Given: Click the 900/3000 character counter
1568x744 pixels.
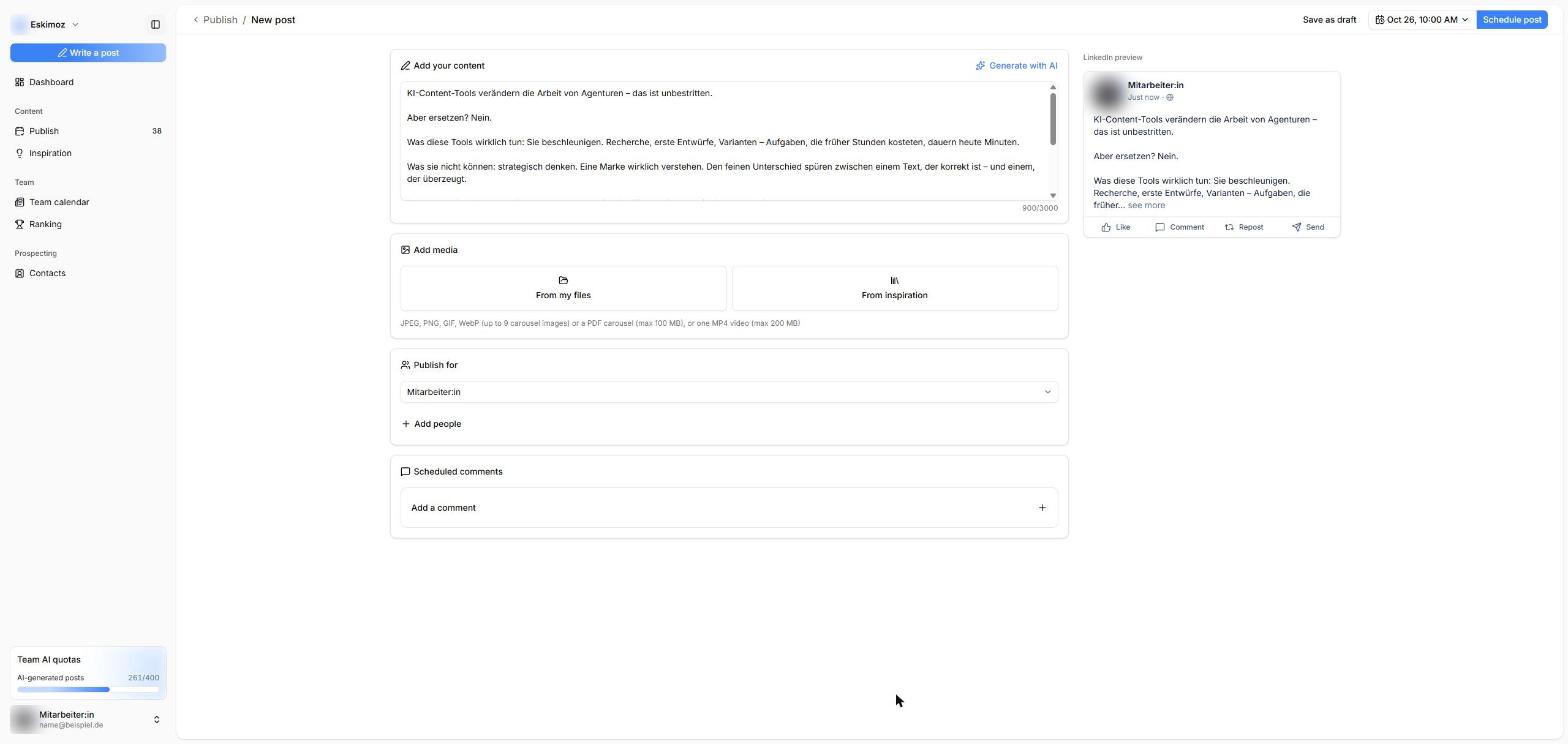Looking at the screenshot, I should click(x=1040, y=208).
